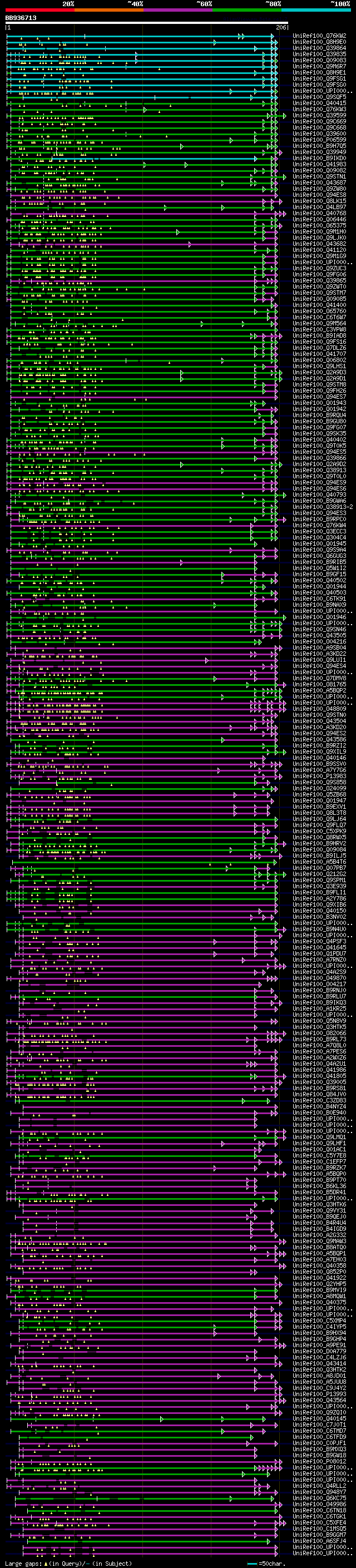The width and height of the screenshot is (356, 1568).
Task: Select label UniRef100_Q9ZQI0
Action: click(x=319, y=1413)
